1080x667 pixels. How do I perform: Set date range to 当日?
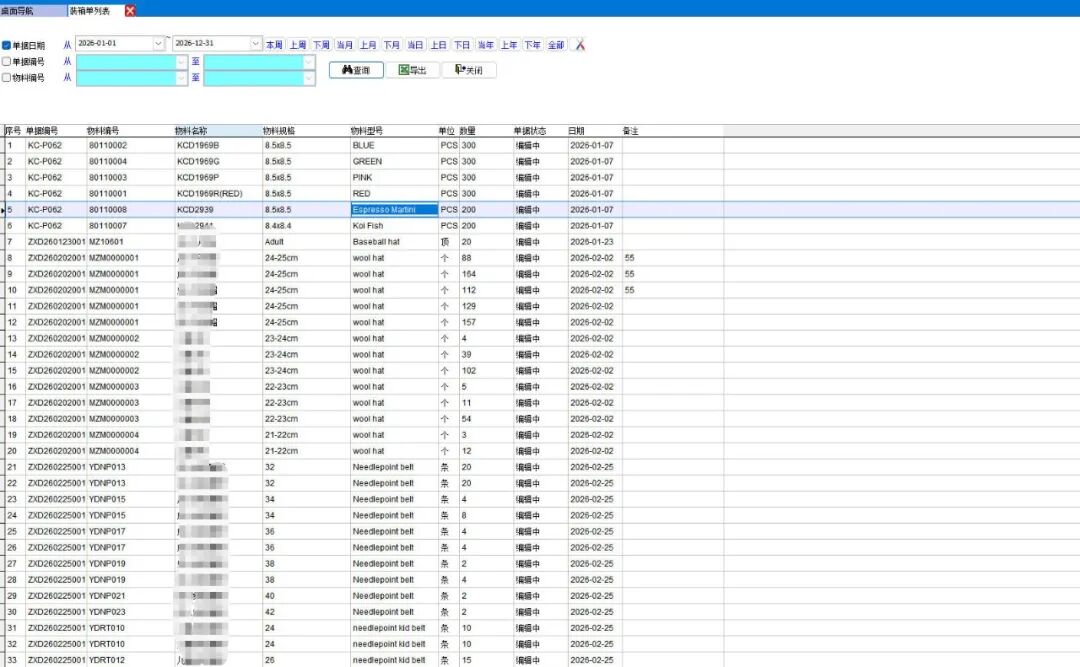click(415, 45)
